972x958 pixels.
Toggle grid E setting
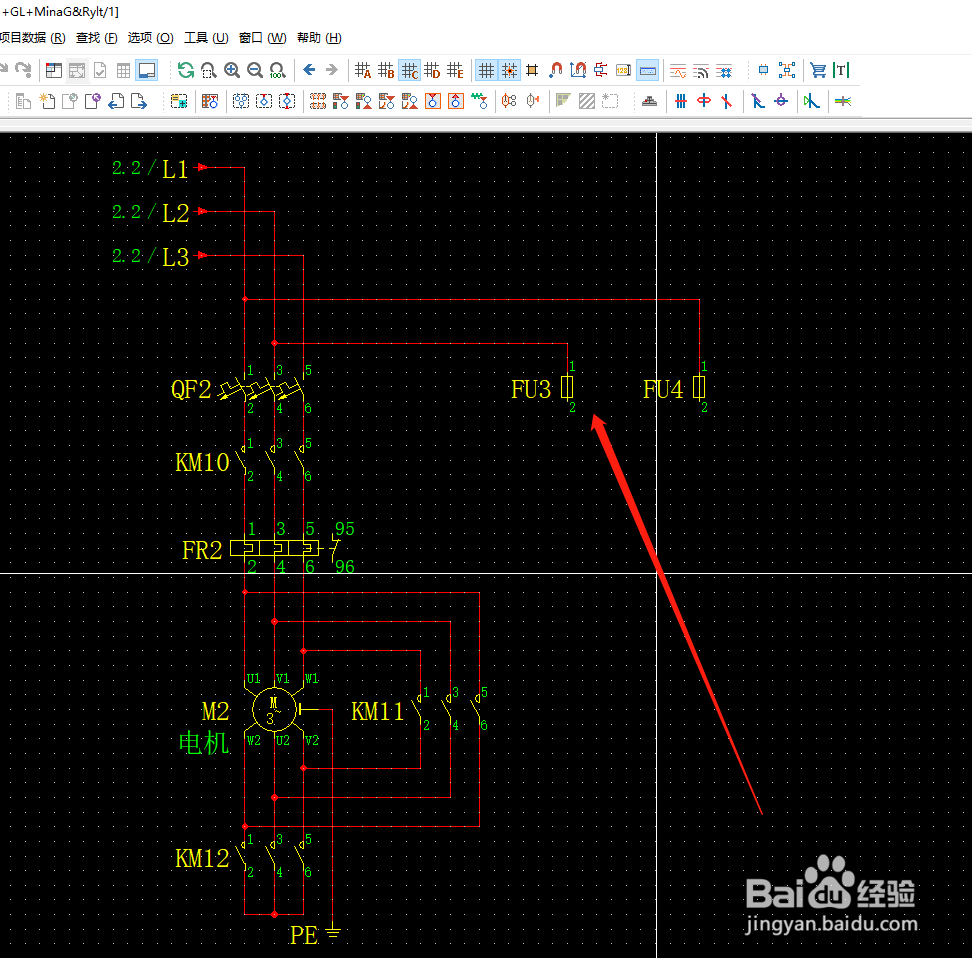455,70
